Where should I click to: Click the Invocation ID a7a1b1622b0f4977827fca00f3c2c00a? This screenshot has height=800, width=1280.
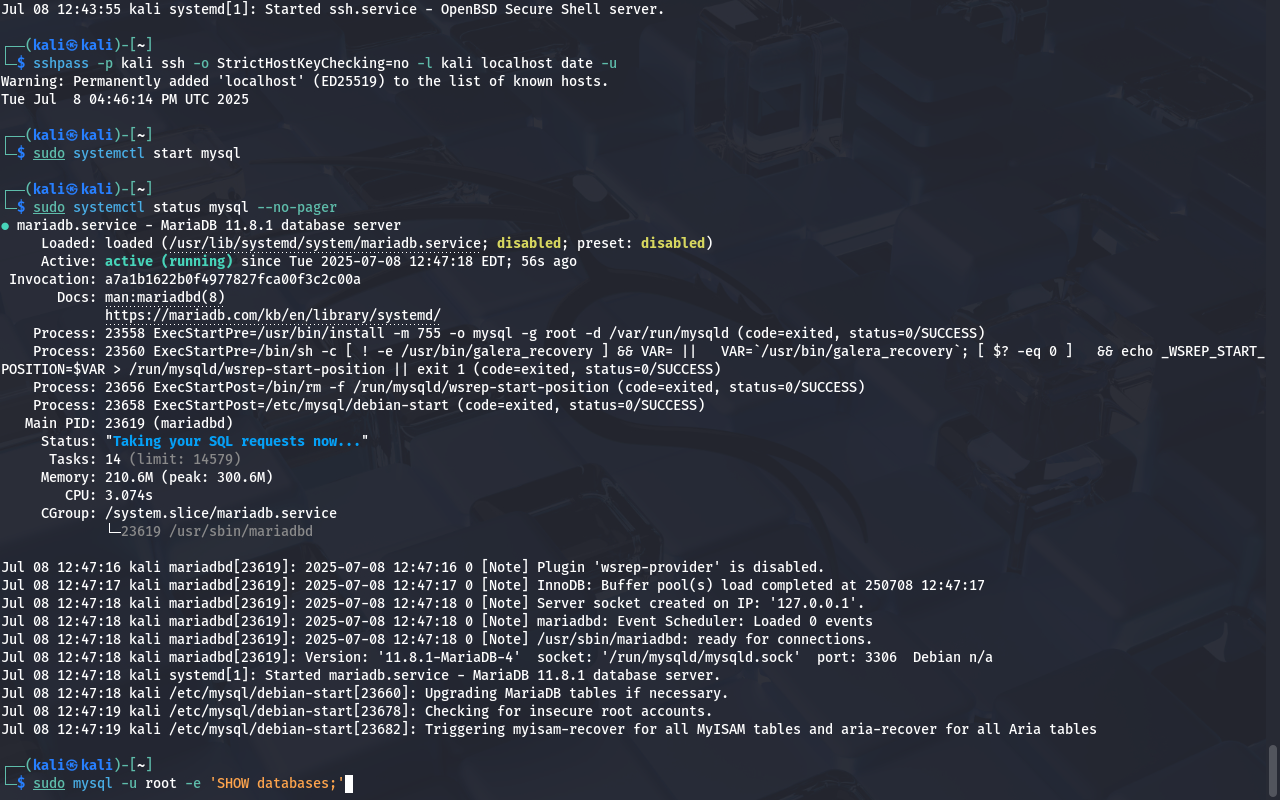click(233, 279)
